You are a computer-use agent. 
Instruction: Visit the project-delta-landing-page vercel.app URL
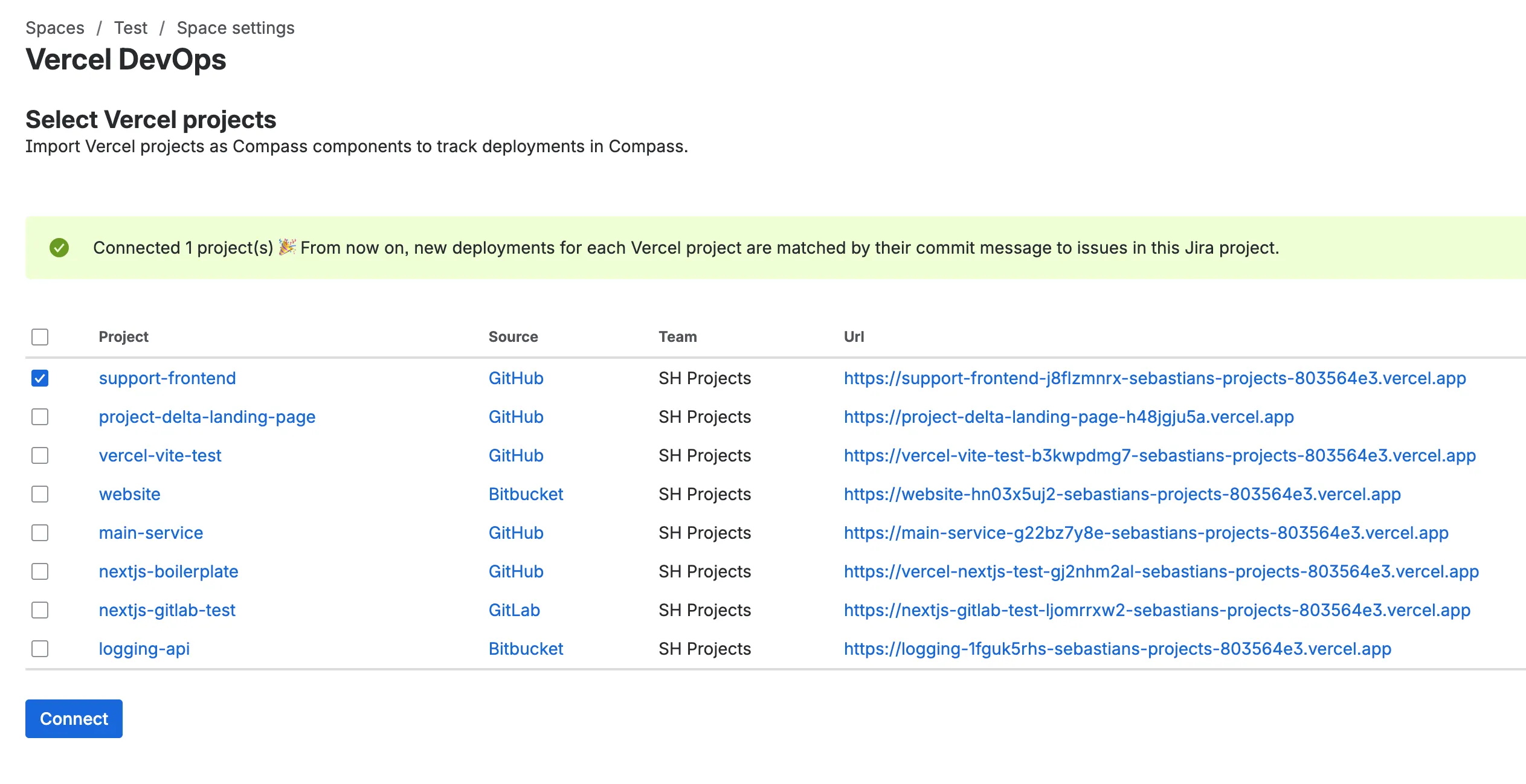(x=1069, y=417)
